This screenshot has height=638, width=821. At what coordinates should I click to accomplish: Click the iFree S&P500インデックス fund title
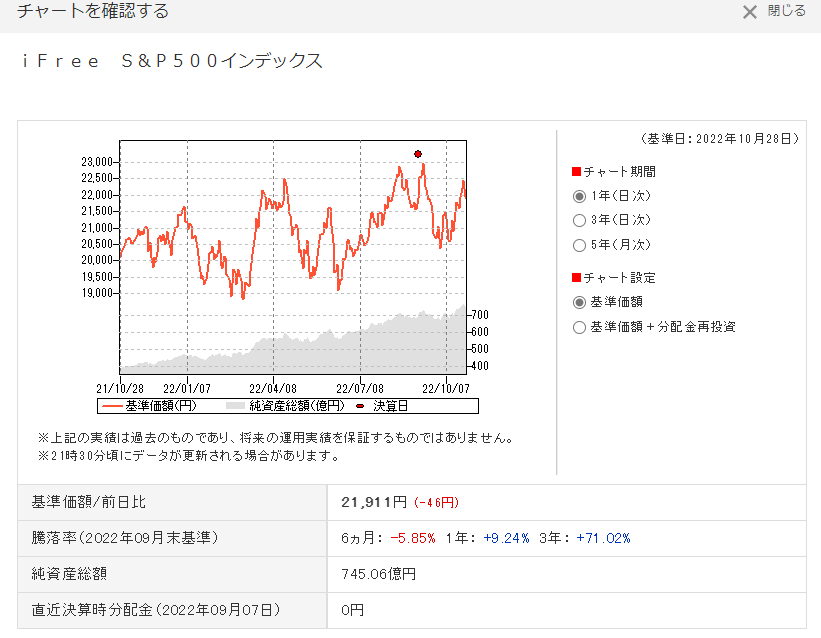pyautogui.click(x=172, y=61)
